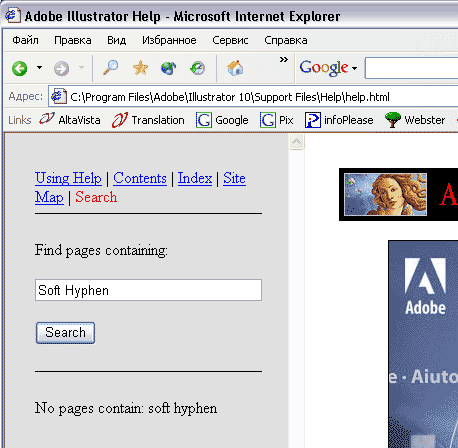Click the Adobe logo splash image
The width and height of the screenshot is (458, 448).
pyautogui.click(x=425, y=287)
